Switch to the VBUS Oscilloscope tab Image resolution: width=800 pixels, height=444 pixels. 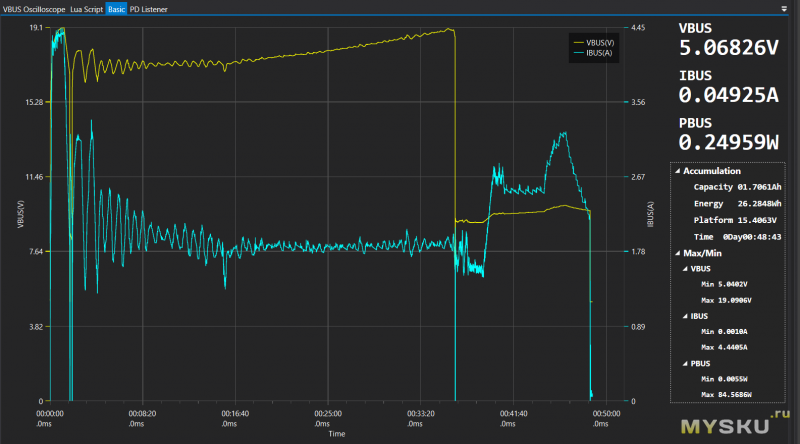point(34,8)
